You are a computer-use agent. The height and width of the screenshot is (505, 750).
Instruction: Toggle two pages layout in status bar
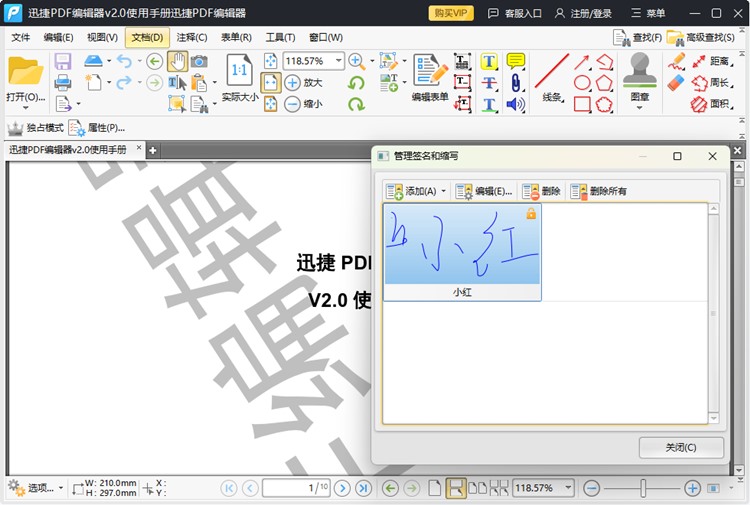pos(477,488)
